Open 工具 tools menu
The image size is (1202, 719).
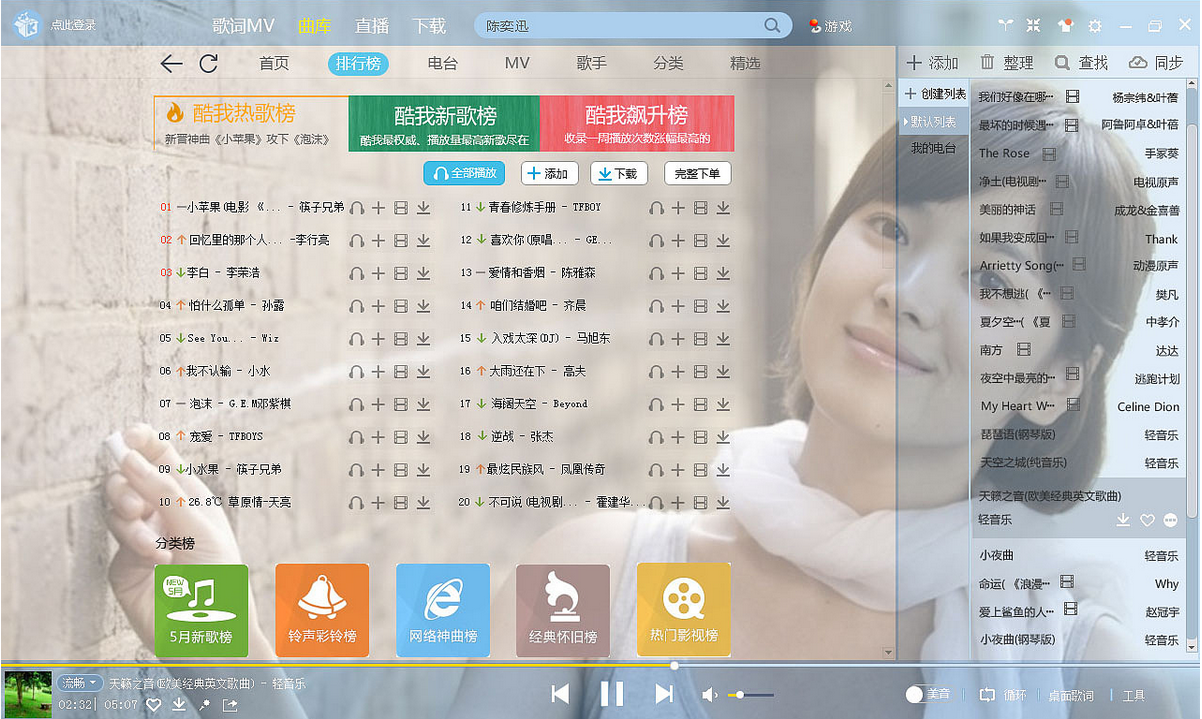click(x=1133, y=695)
